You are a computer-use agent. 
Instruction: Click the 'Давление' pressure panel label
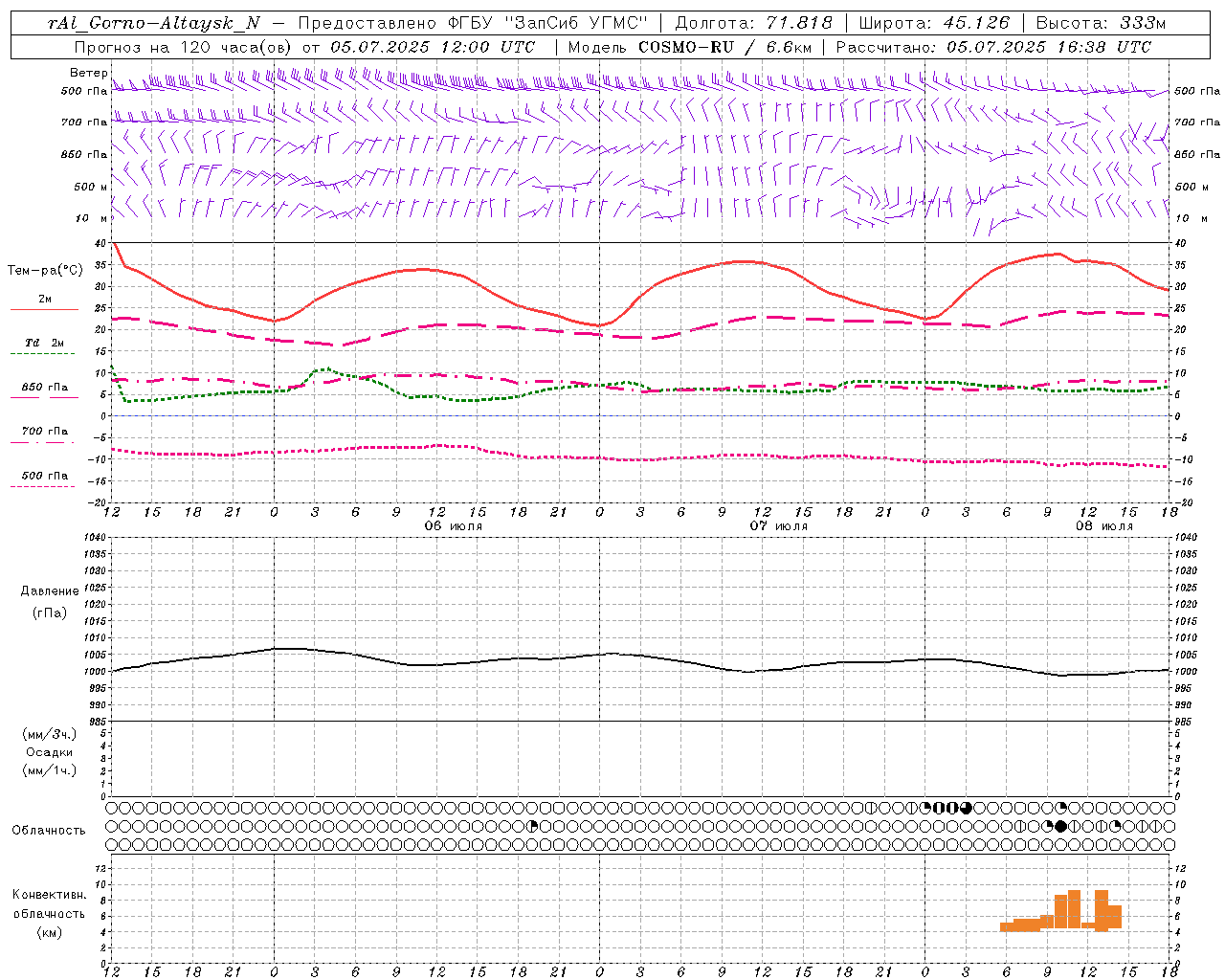pyautogui.click(x=50, y=591)
